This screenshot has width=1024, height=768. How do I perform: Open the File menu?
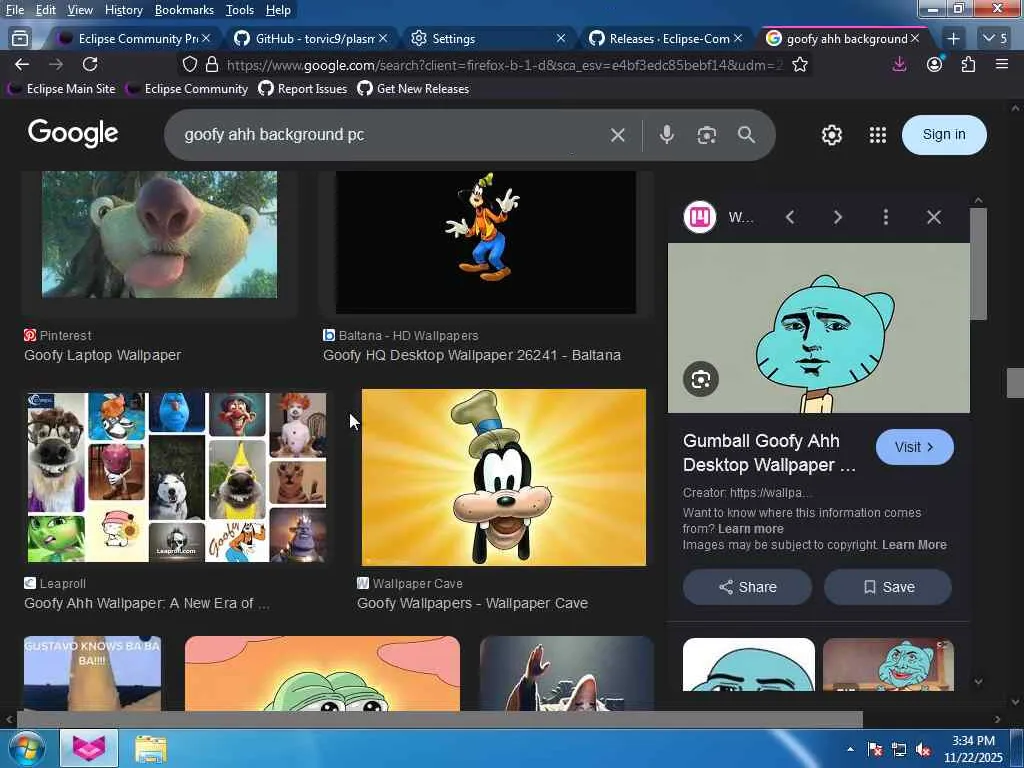(14, 10)
